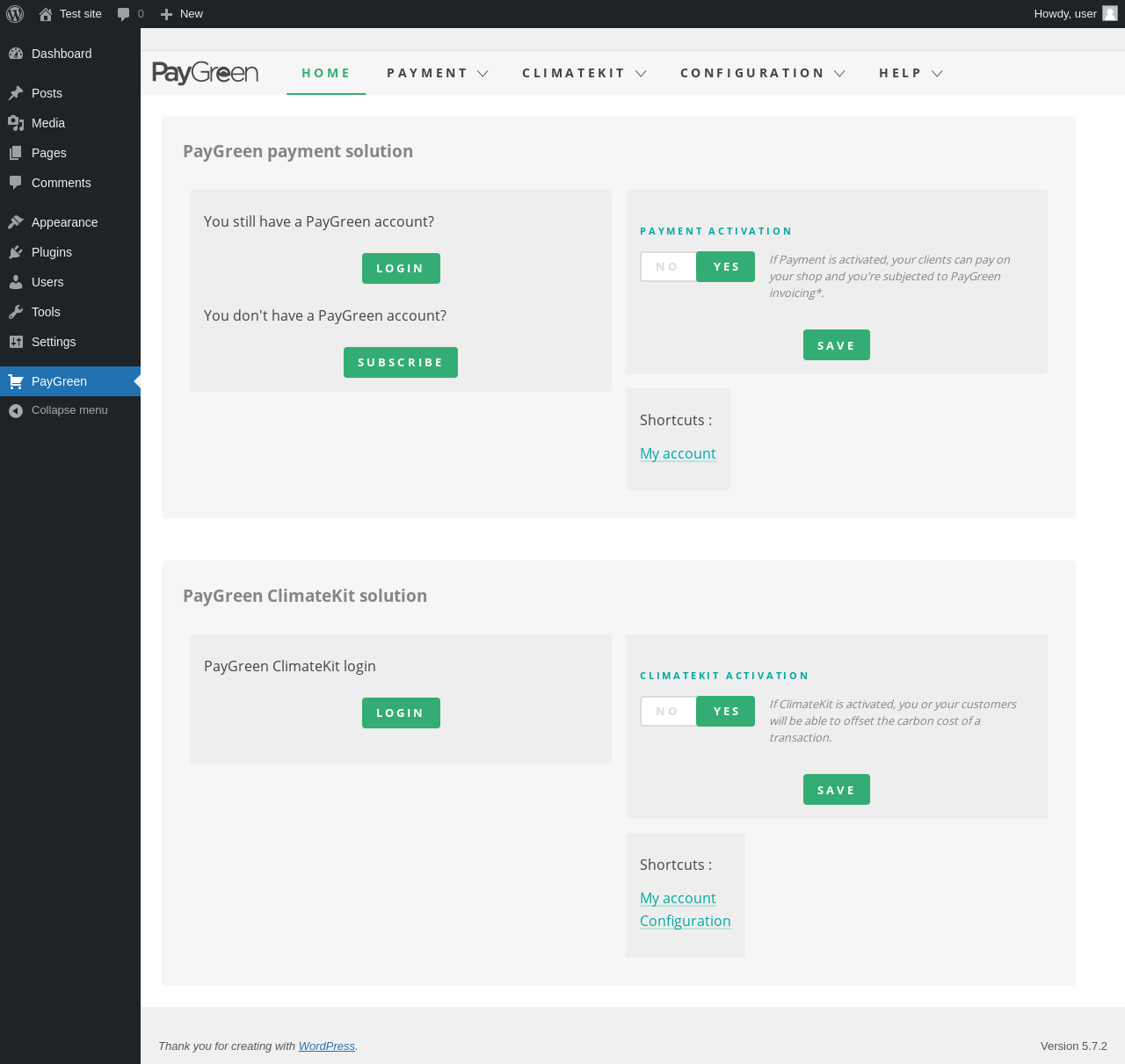The width and height of the screenshot is (1125, 1064).
Task: Open the Tools menu item
Action: tap(70, 312)
